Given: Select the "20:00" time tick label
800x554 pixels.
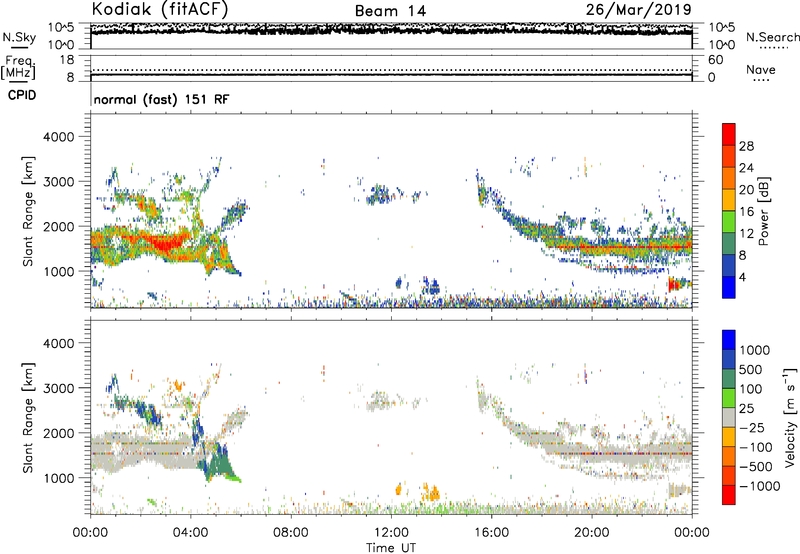Looking at the screenshot, I should (x=591, y=533).
